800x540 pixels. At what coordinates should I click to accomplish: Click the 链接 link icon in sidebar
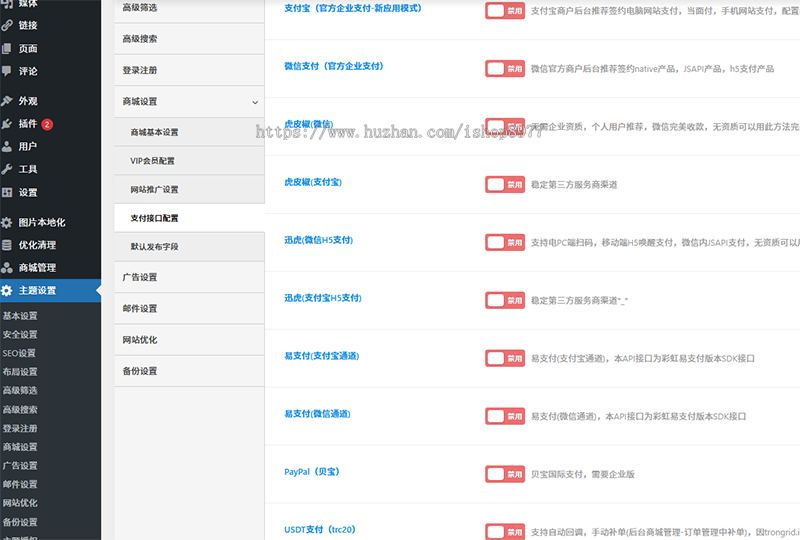[7, 25]
